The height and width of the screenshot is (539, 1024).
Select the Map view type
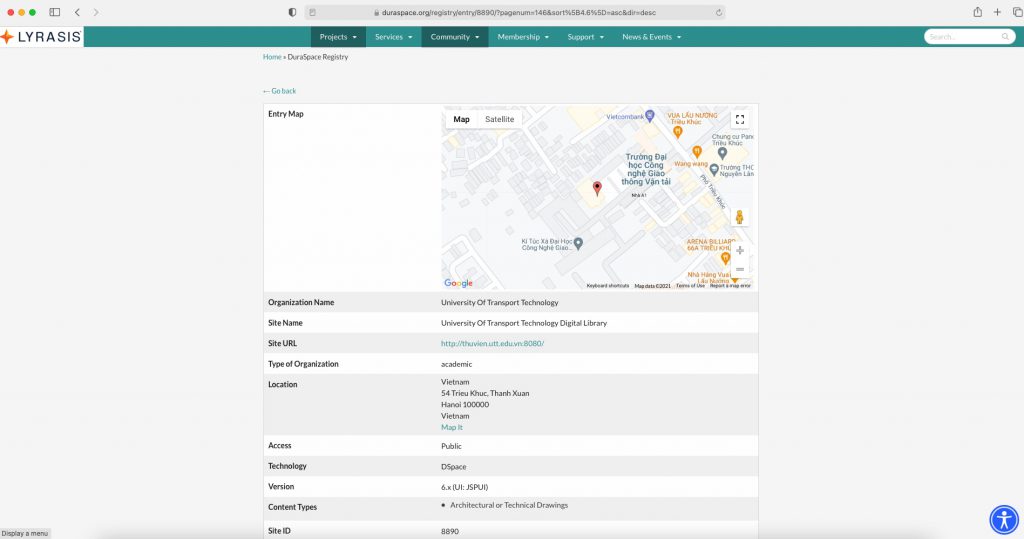click(x=461, y=119)
